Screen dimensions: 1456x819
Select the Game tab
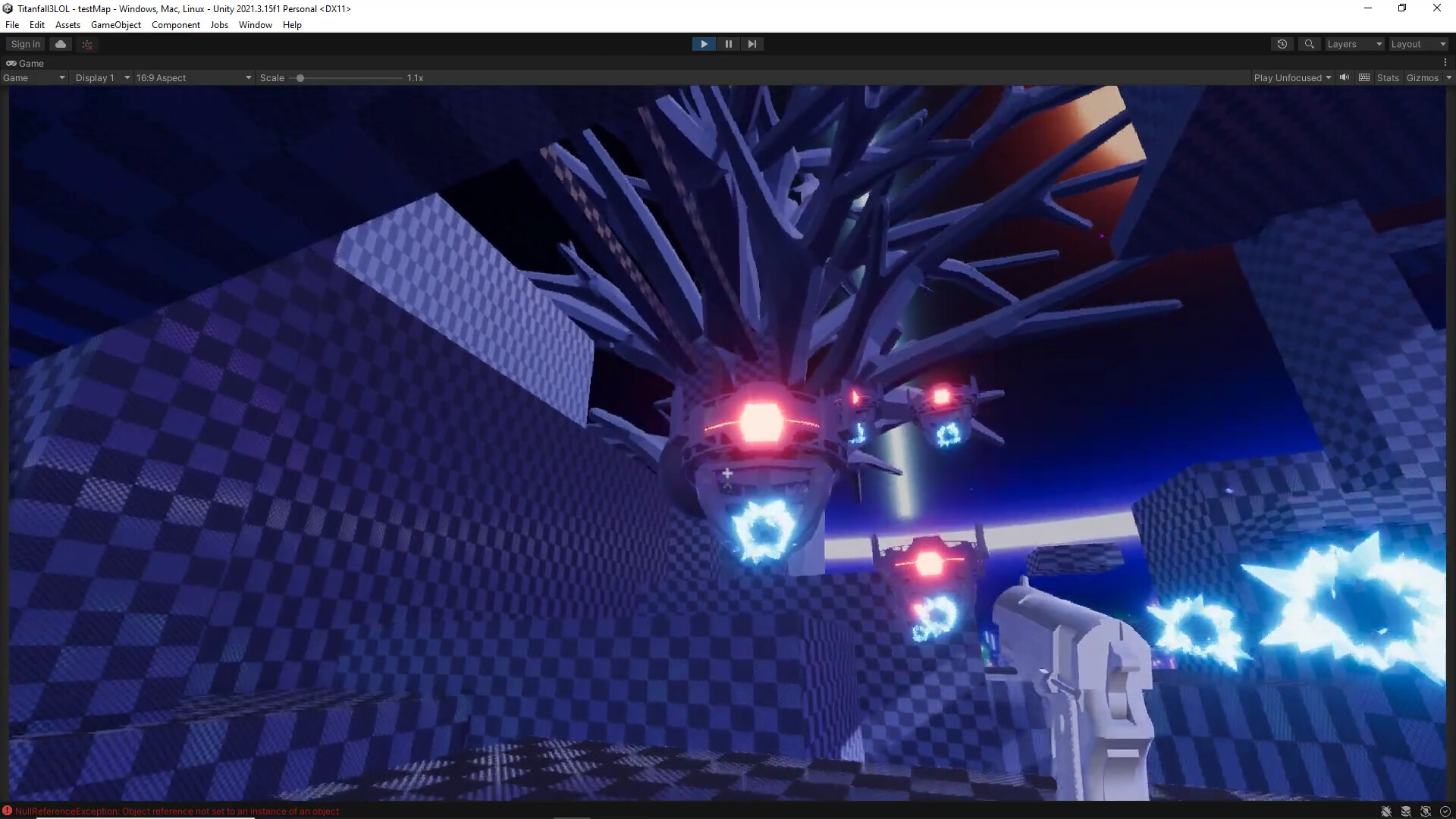[x=25, y=63]
